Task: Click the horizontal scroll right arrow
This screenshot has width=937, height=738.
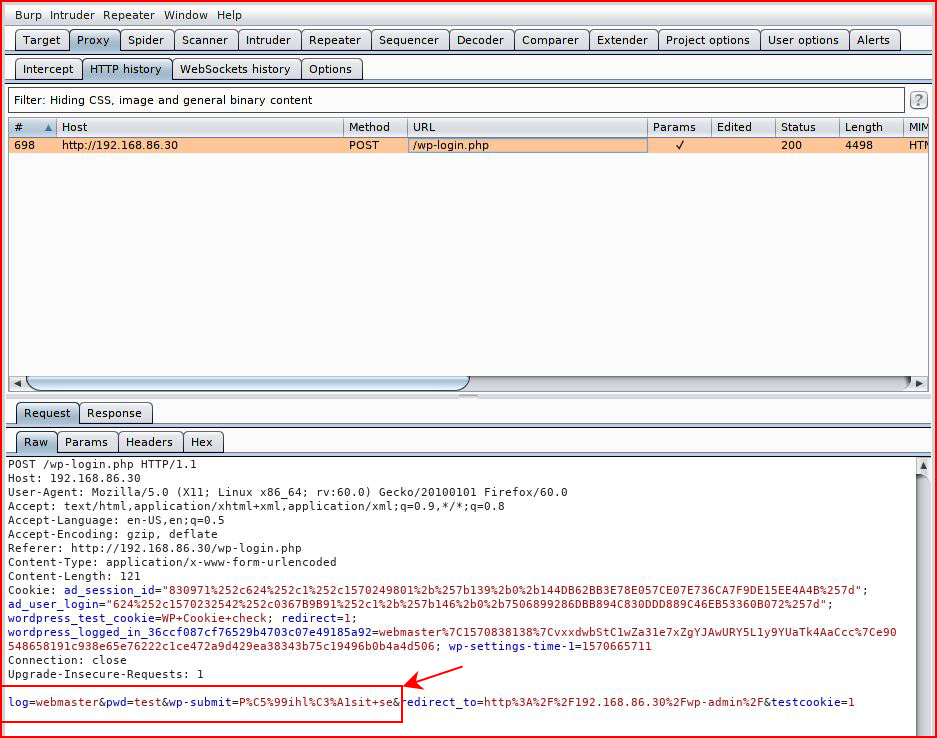Action: pos(919,383)
